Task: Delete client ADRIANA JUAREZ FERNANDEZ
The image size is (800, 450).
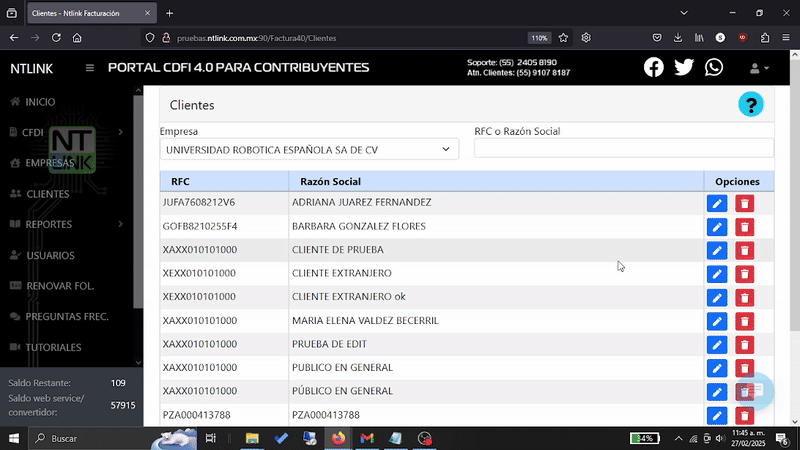Action: [744, 204]
